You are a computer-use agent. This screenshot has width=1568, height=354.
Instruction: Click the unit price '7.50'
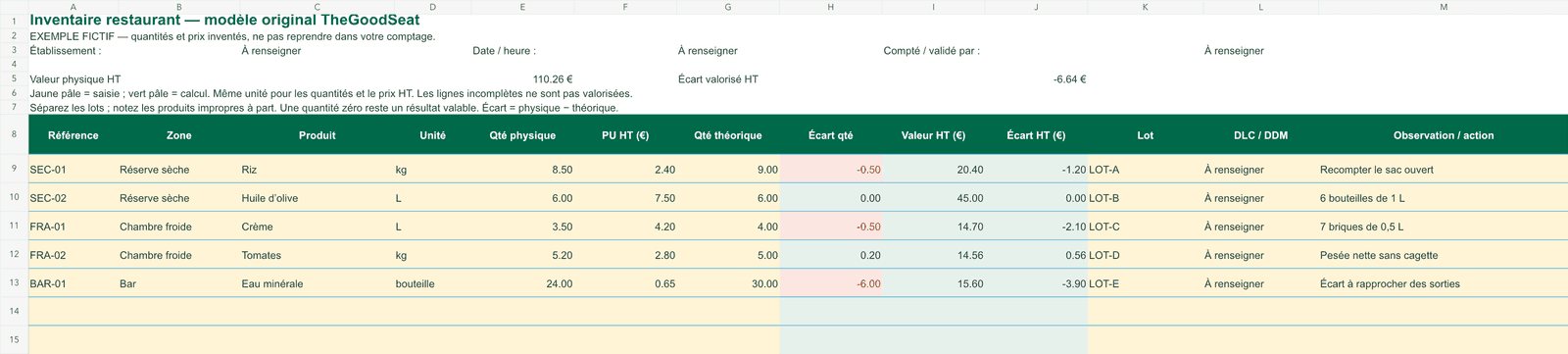pyautogui.click(x=625, y=198)
